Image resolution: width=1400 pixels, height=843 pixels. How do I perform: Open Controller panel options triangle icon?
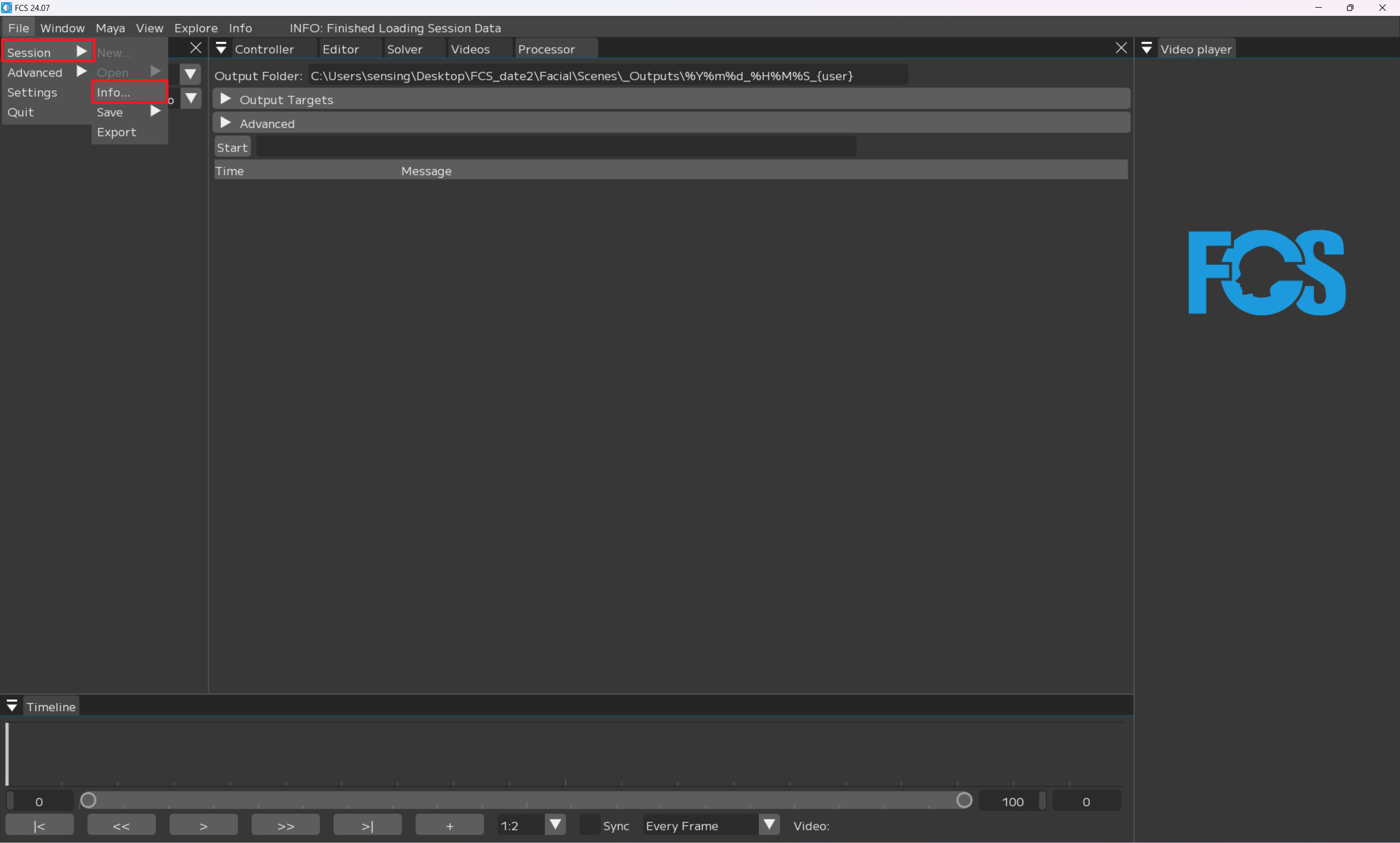pos(221,49)
